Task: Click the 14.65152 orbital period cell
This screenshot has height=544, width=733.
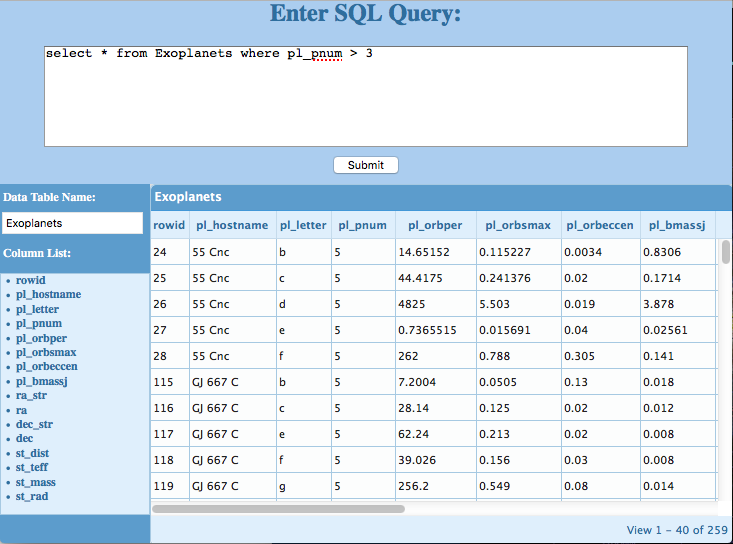Action: pyautogui.click(x=436, y=252)
